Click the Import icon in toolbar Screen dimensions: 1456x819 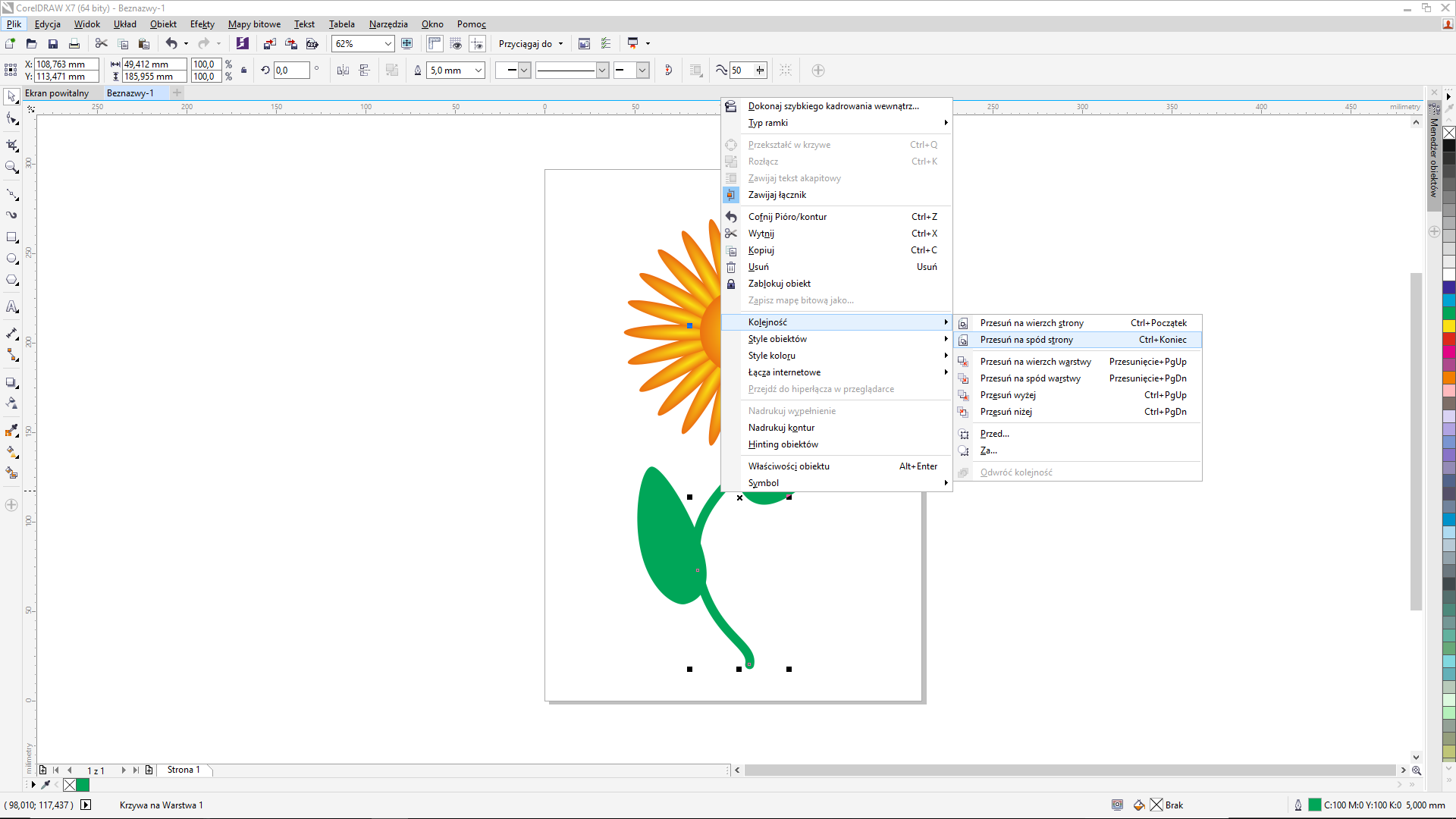click(269, 44)
